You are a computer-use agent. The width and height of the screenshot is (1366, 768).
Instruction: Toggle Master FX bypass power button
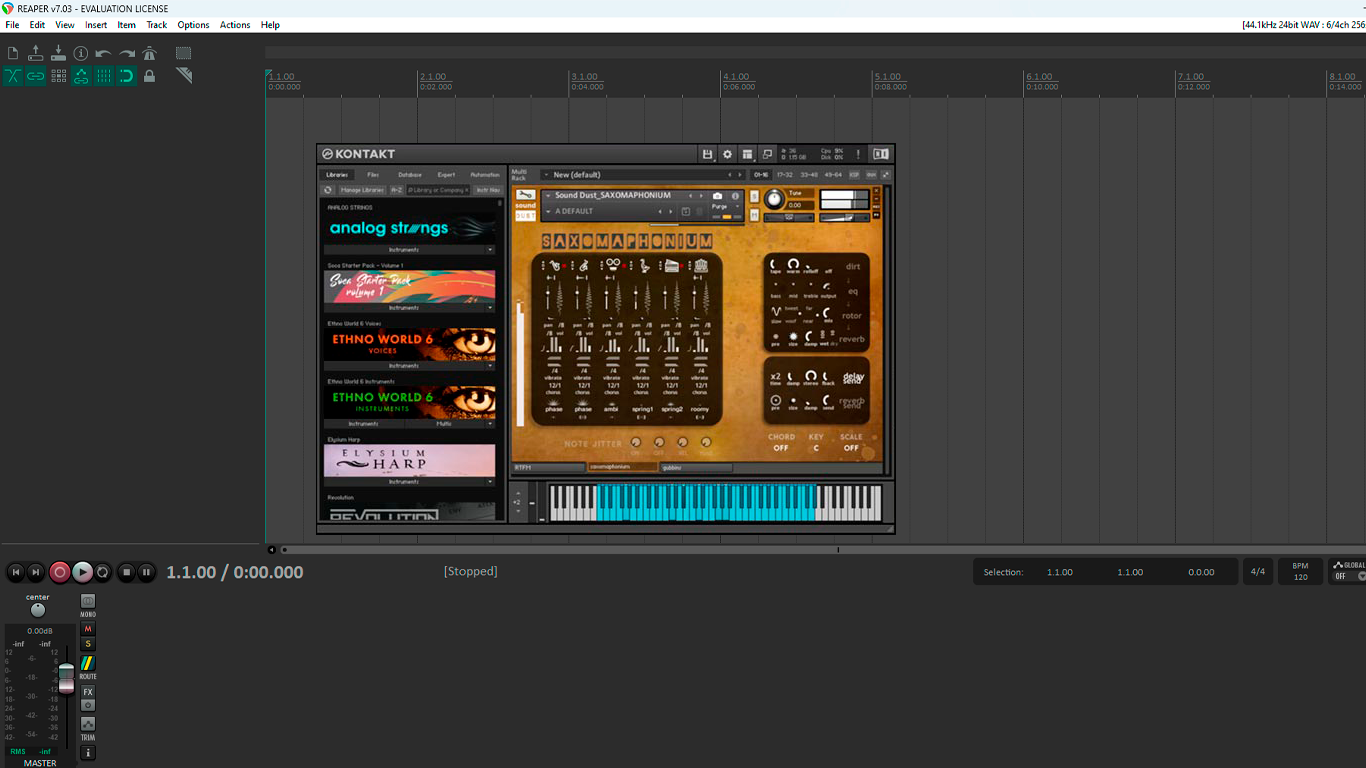[88, 705]
